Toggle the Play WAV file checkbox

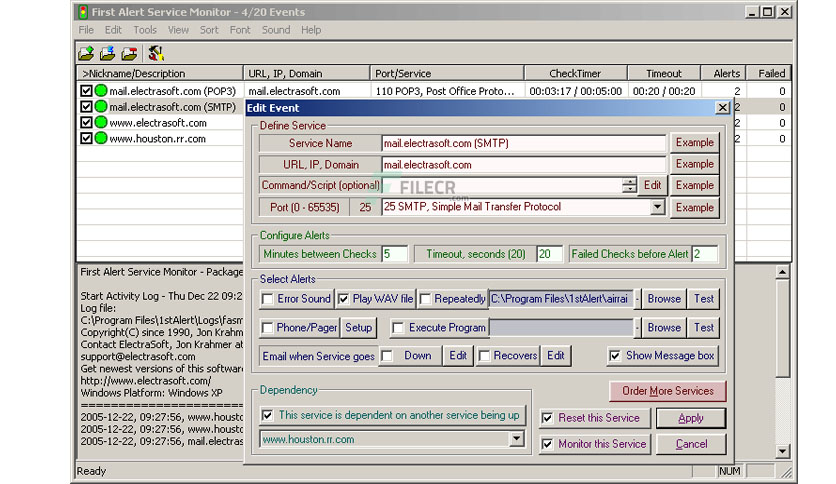click(343, 299)
